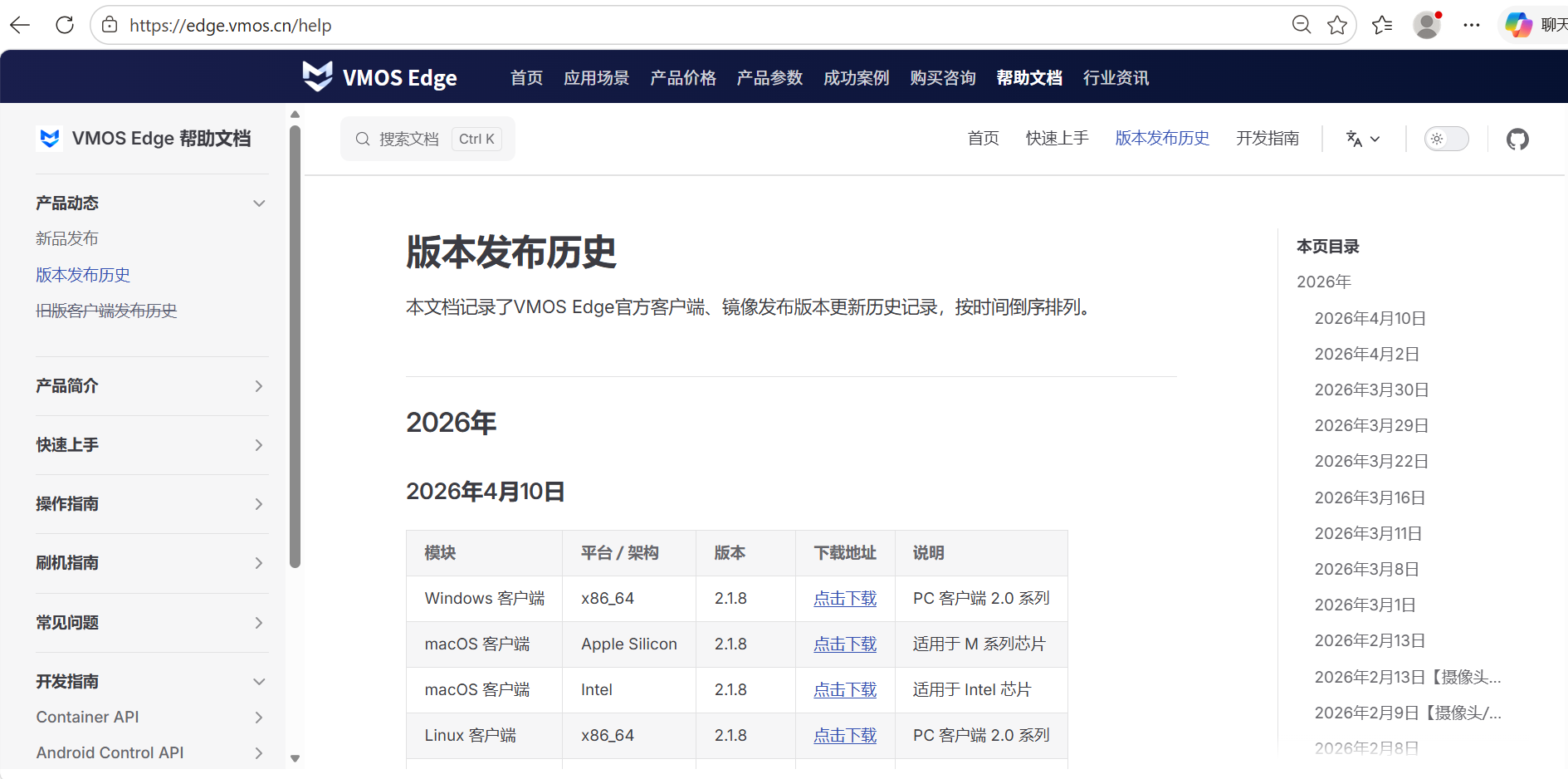Open browser settings and more menu
This screenshot has height=779, width=1568.
coord(1472,25)
